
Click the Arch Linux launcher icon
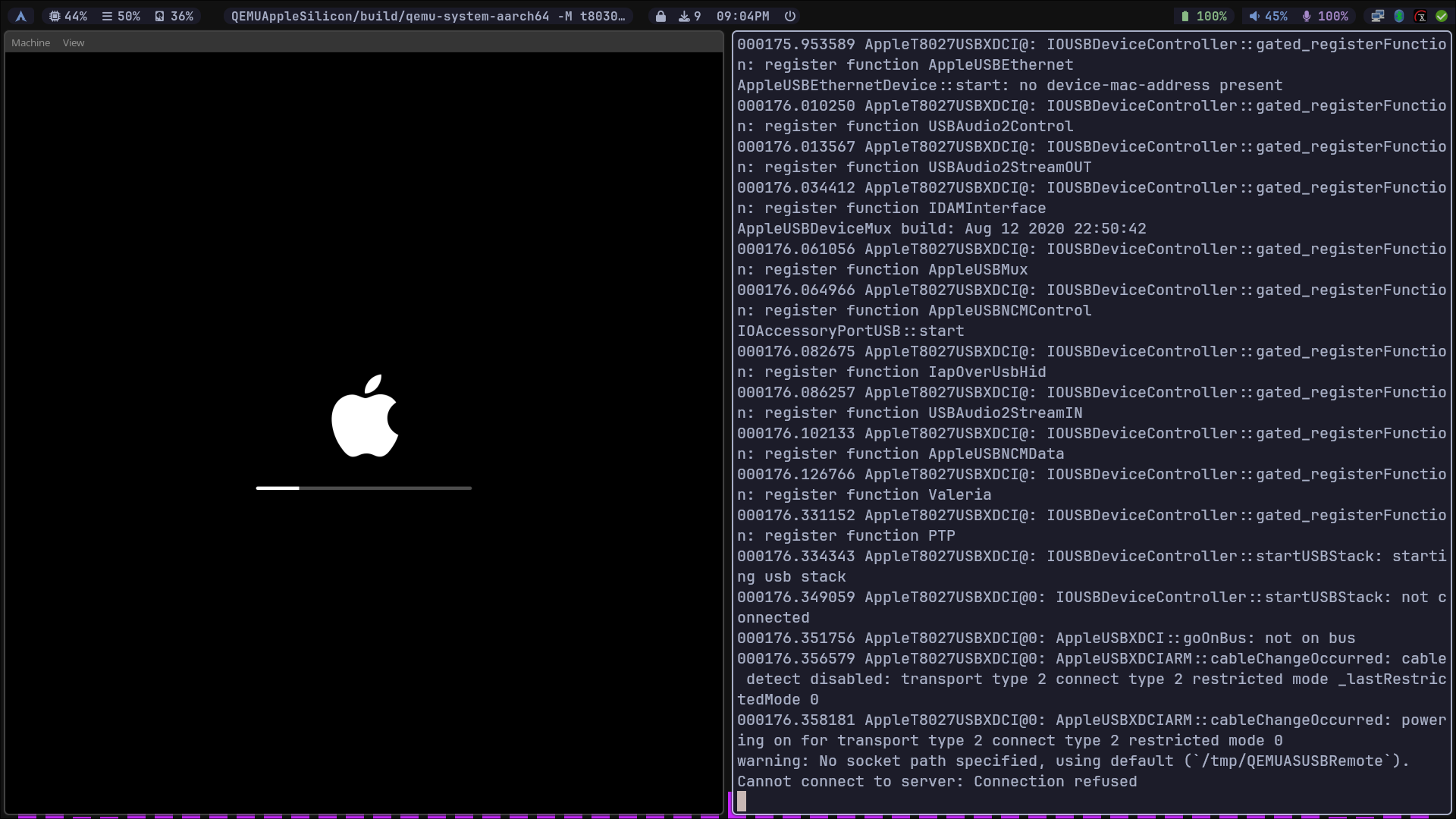[x=20, y=16]
